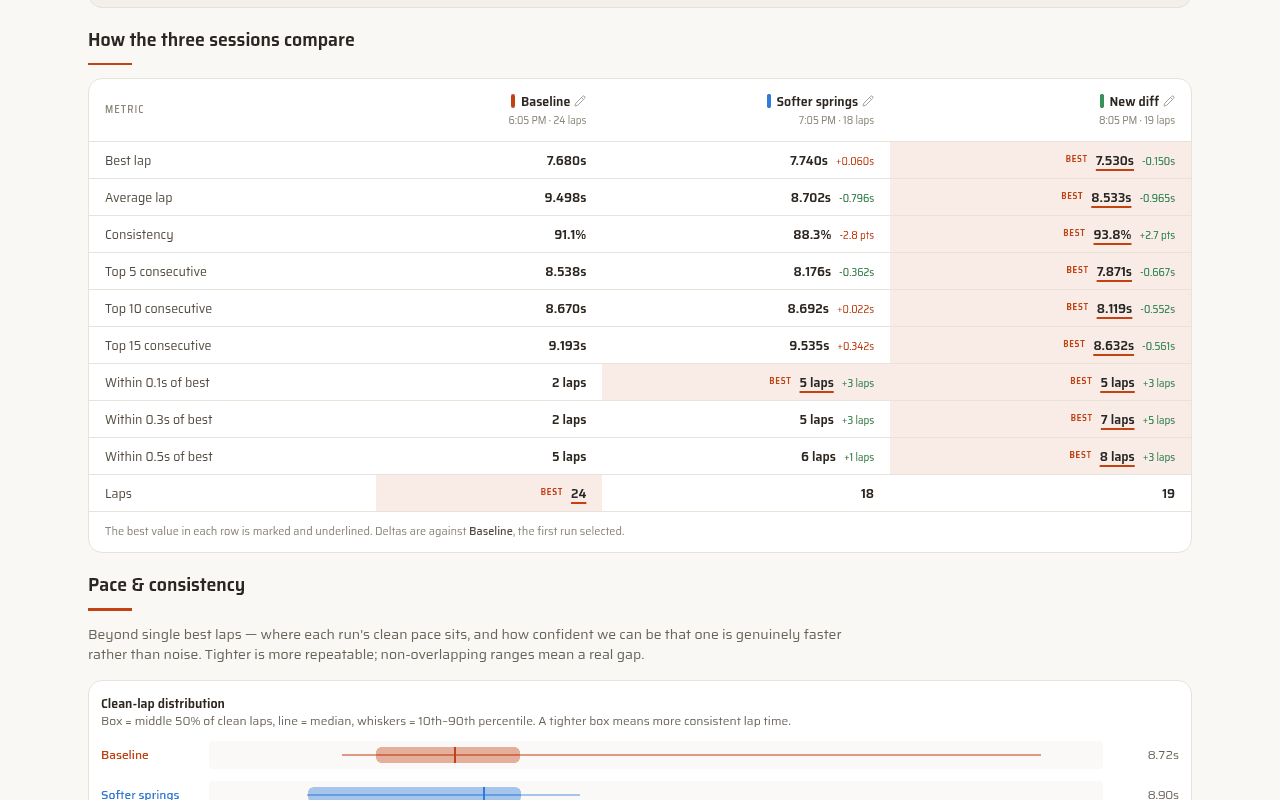1280x800 pixels.
Task: Select the Within 0.1s of best label
Action: [157, 382]
